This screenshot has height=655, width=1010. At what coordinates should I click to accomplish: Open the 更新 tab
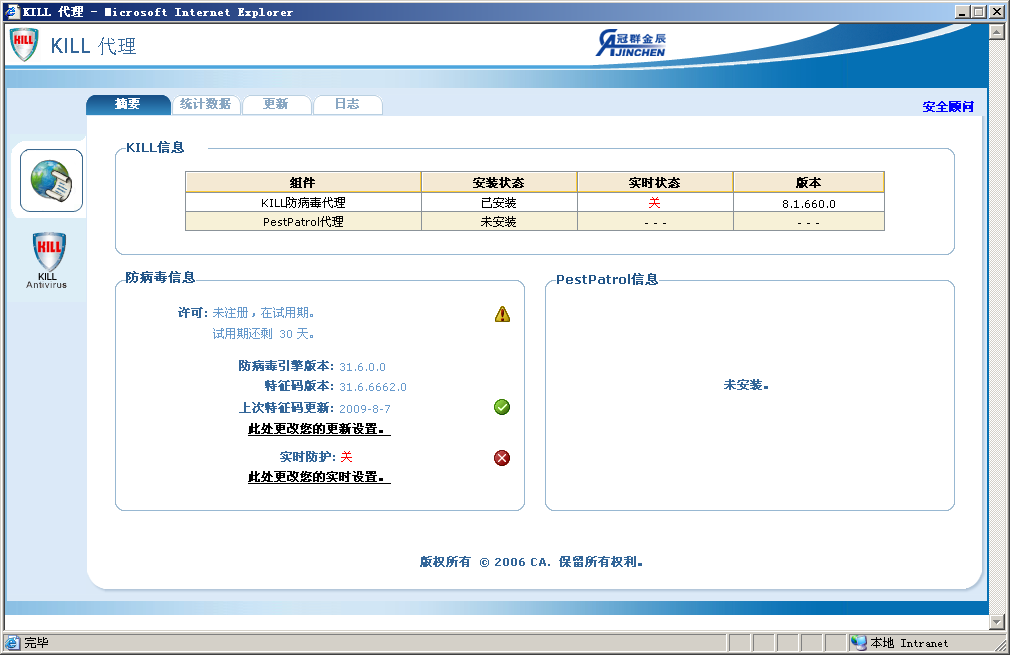(x=276, y=104)
